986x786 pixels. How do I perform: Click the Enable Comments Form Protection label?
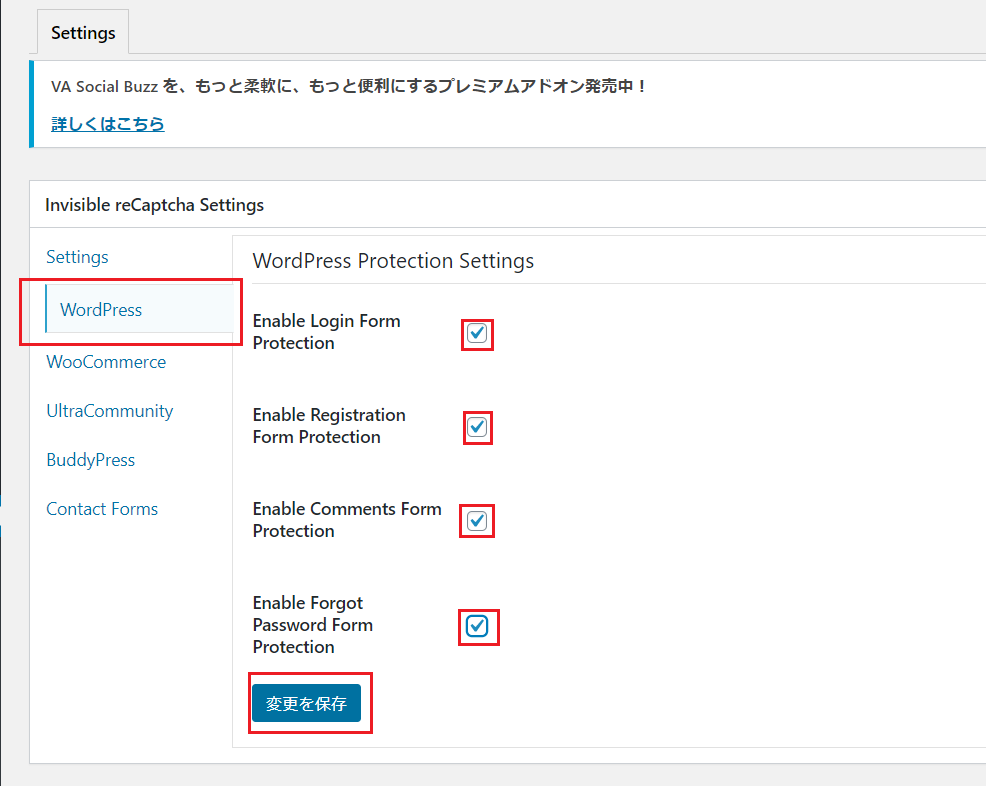(x=346, y=520)
